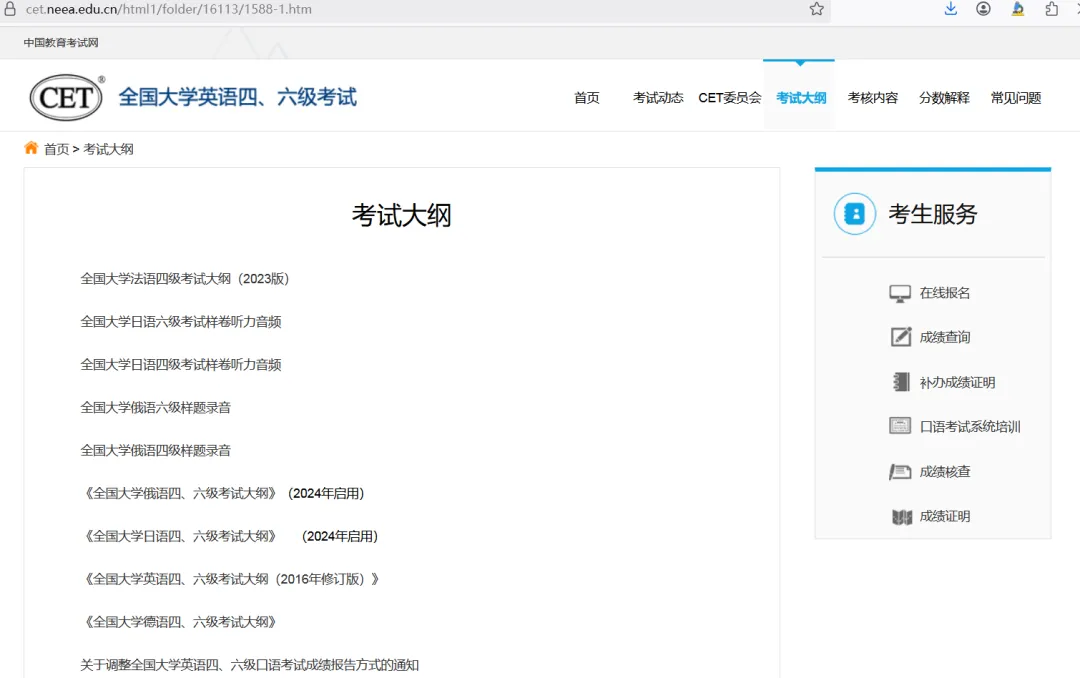Click the orange home icon in breadcrumb
1080x678 pixels.
[x=31, y=147]
